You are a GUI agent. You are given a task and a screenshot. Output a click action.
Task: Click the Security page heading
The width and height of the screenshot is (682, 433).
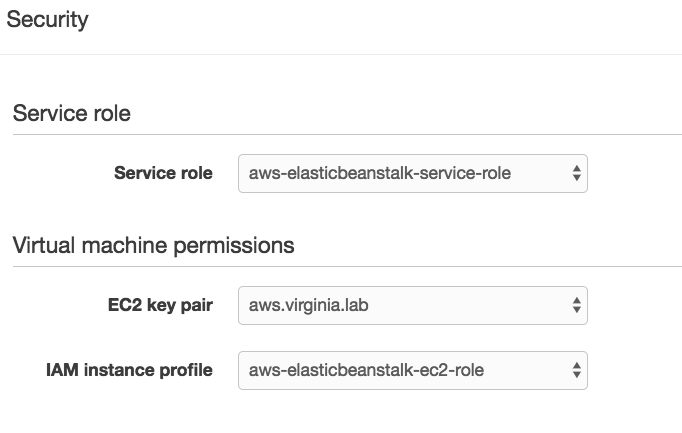[x=47, y=20]
